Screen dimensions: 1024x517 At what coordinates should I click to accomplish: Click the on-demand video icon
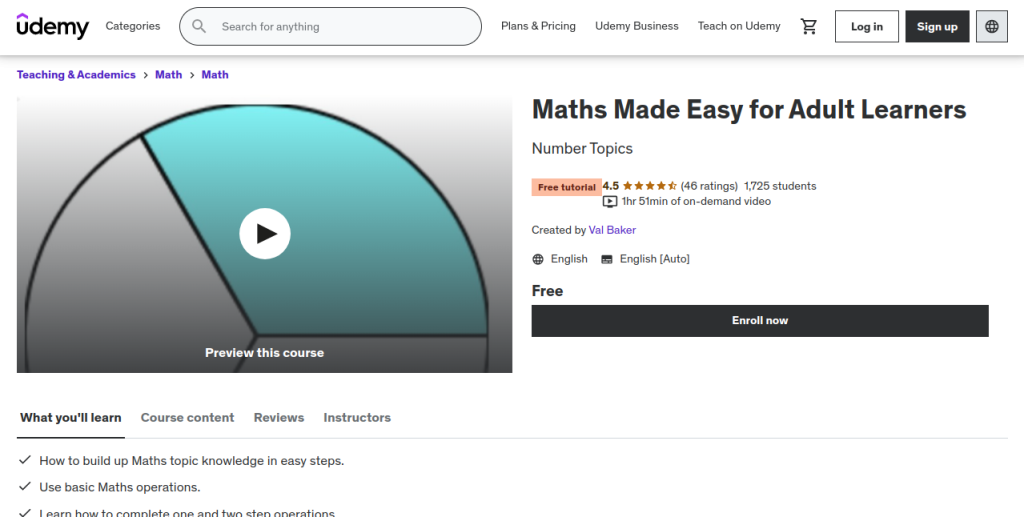[609, 202]
